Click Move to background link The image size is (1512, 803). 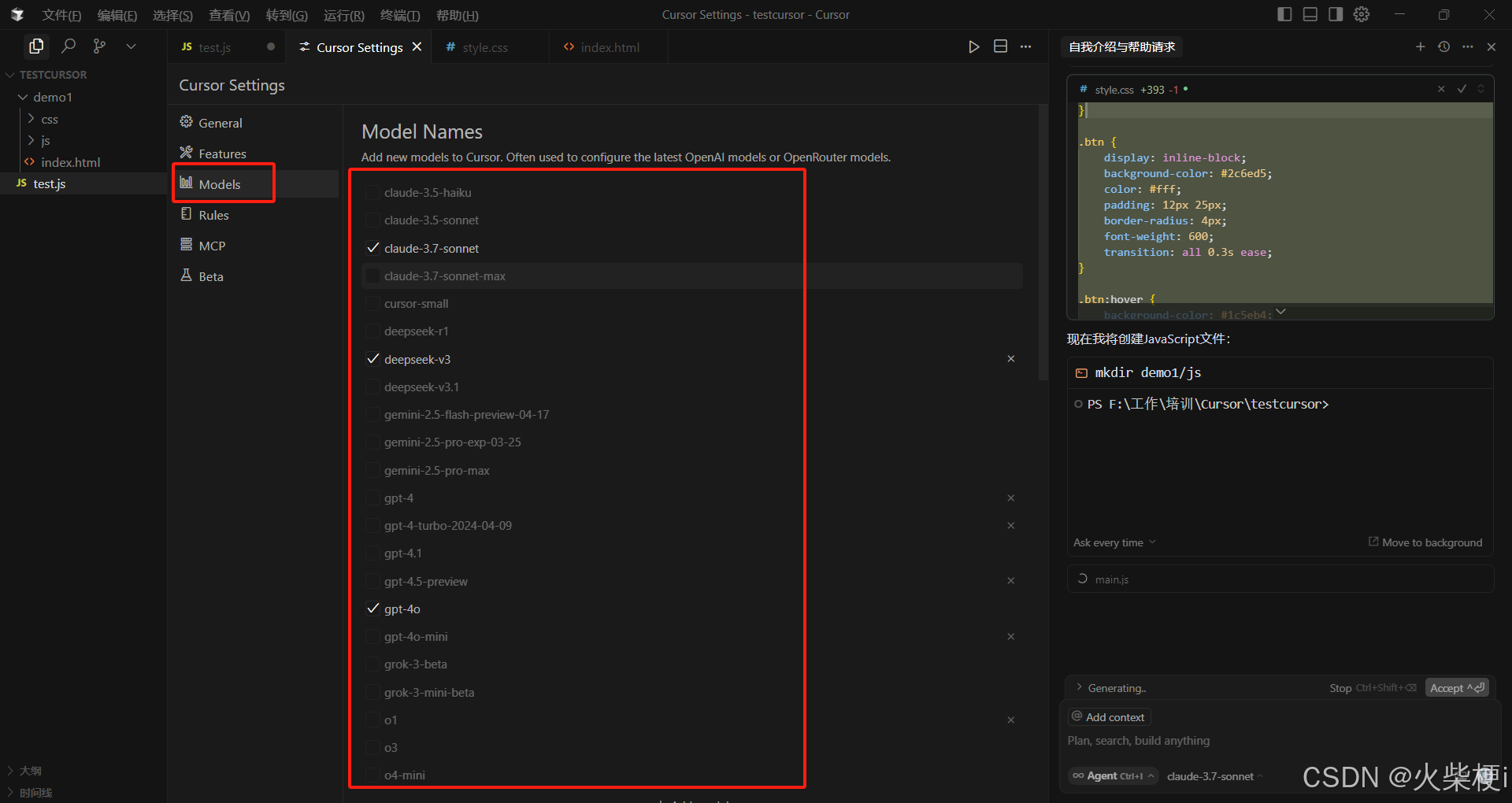[1425, 542]
